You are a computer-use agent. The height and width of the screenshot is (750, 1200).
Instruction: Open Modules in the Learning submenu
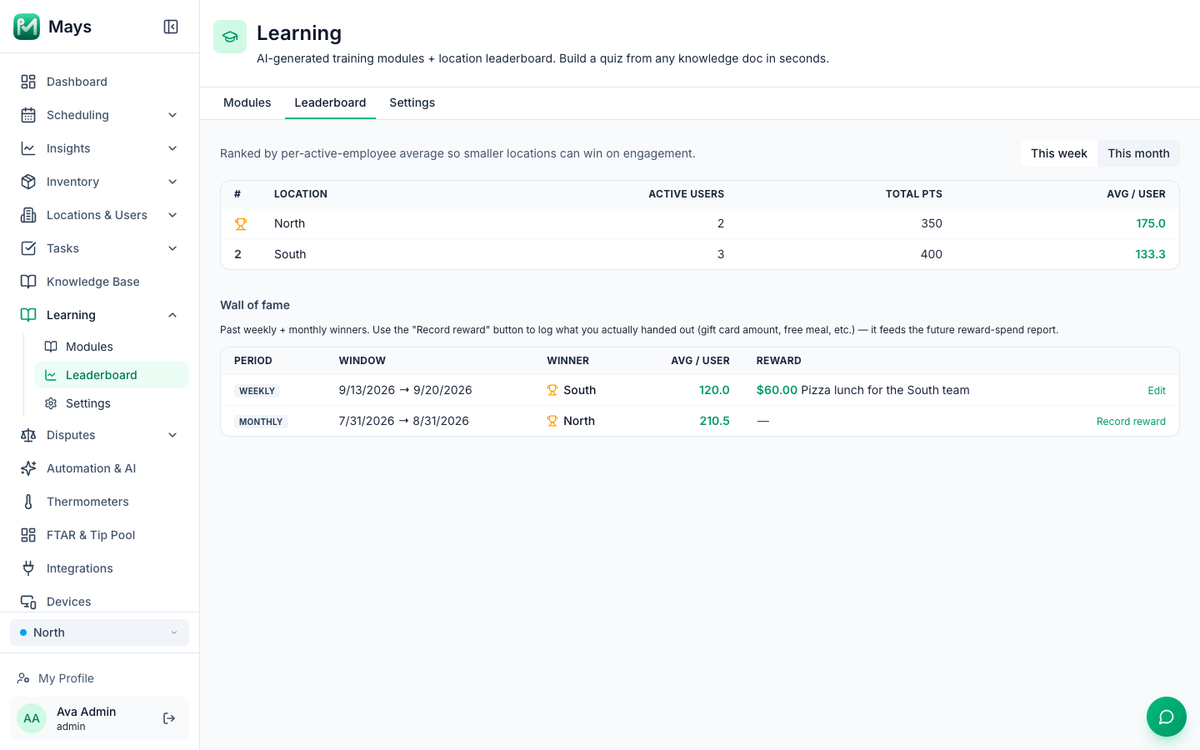[x=111, y=347]
